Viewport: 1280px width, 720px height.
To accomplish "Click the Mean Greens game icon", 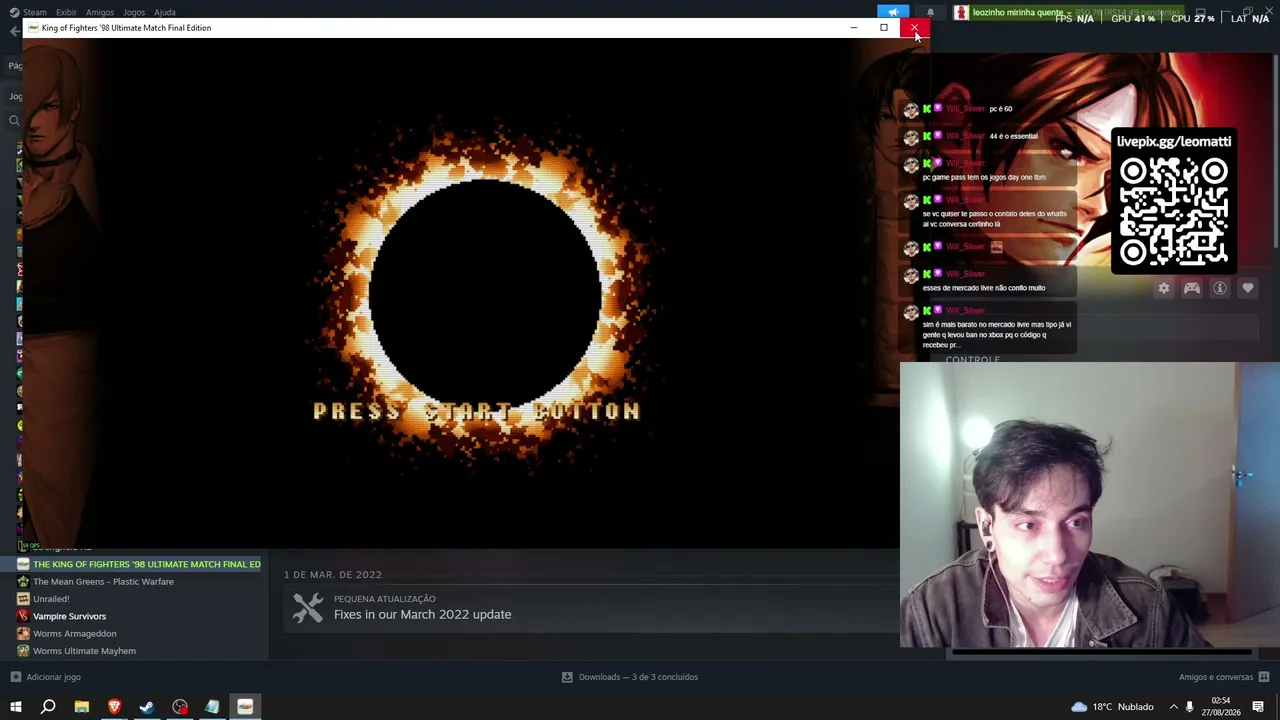I will (x=23, y=581).
